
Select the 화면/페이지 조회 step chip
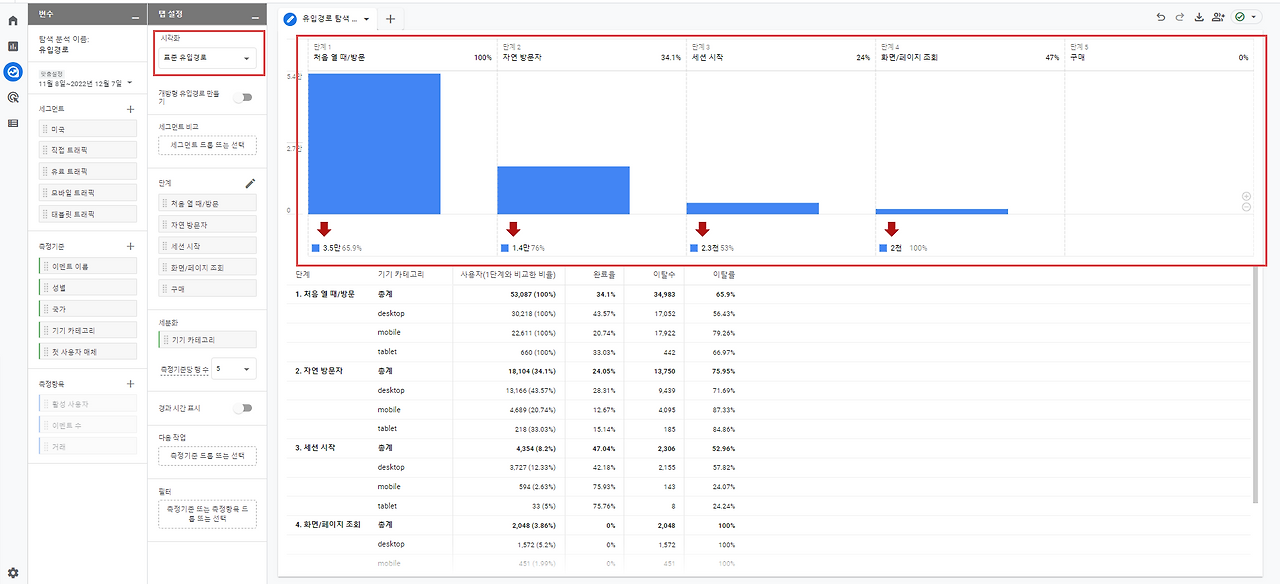point(207,268)
